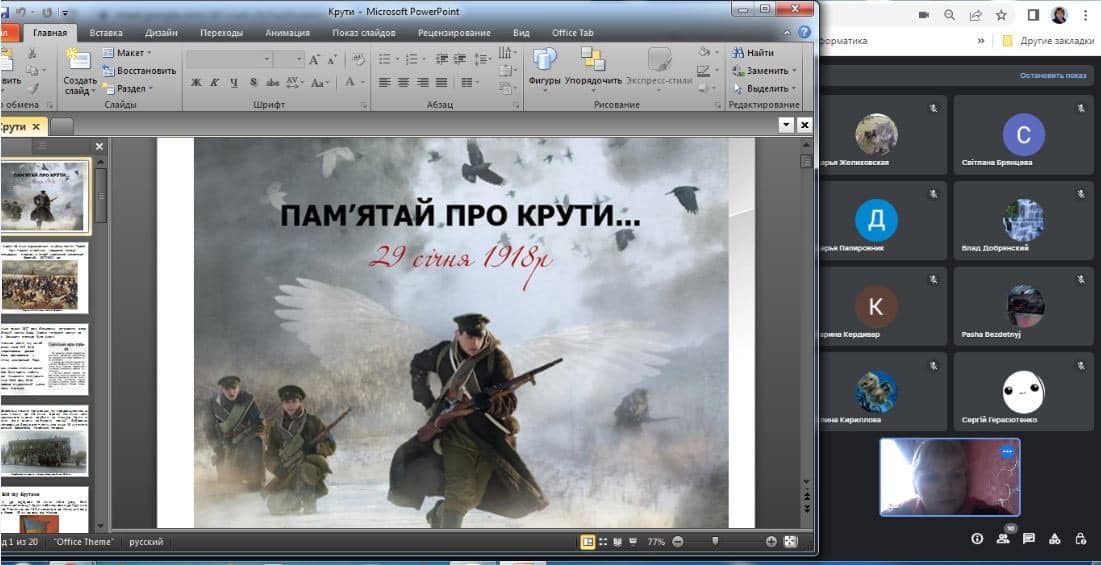
Task: Open the Meet chat panel icon
Action: [1028, 539]
